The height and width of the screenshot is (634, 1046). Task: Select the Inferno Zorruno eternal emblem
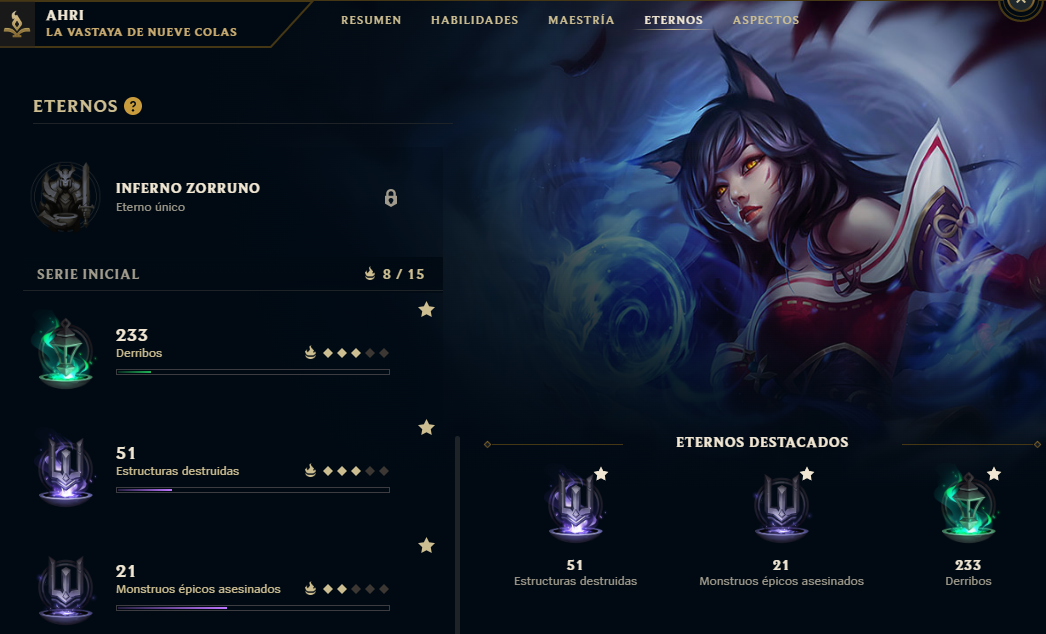(65, 197)
